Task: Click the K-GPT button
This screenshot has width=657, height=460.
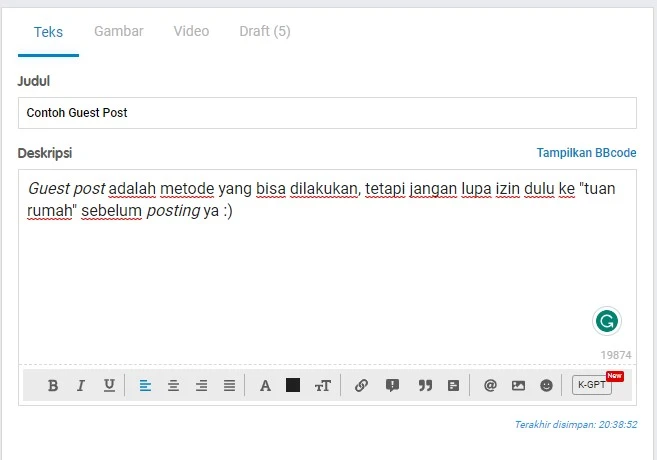Action: 590,385
